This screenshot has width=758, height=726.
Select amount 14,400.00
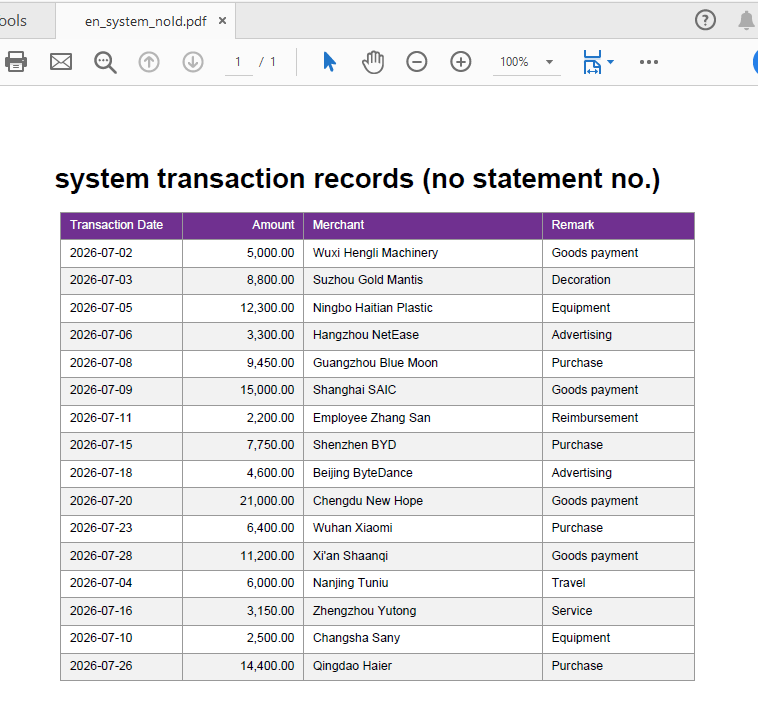[x=267, y=667]
